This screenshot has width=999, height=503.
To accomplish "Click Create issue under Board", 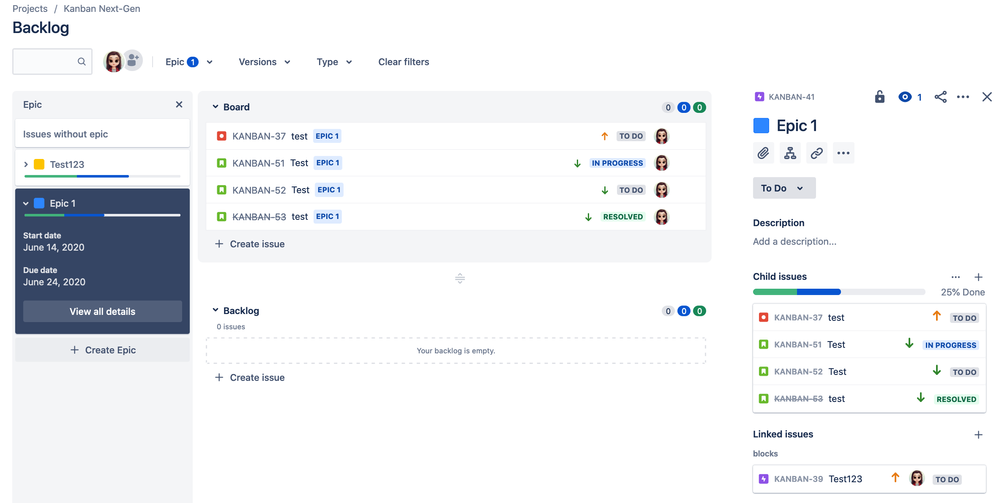I will click(250, 244).
